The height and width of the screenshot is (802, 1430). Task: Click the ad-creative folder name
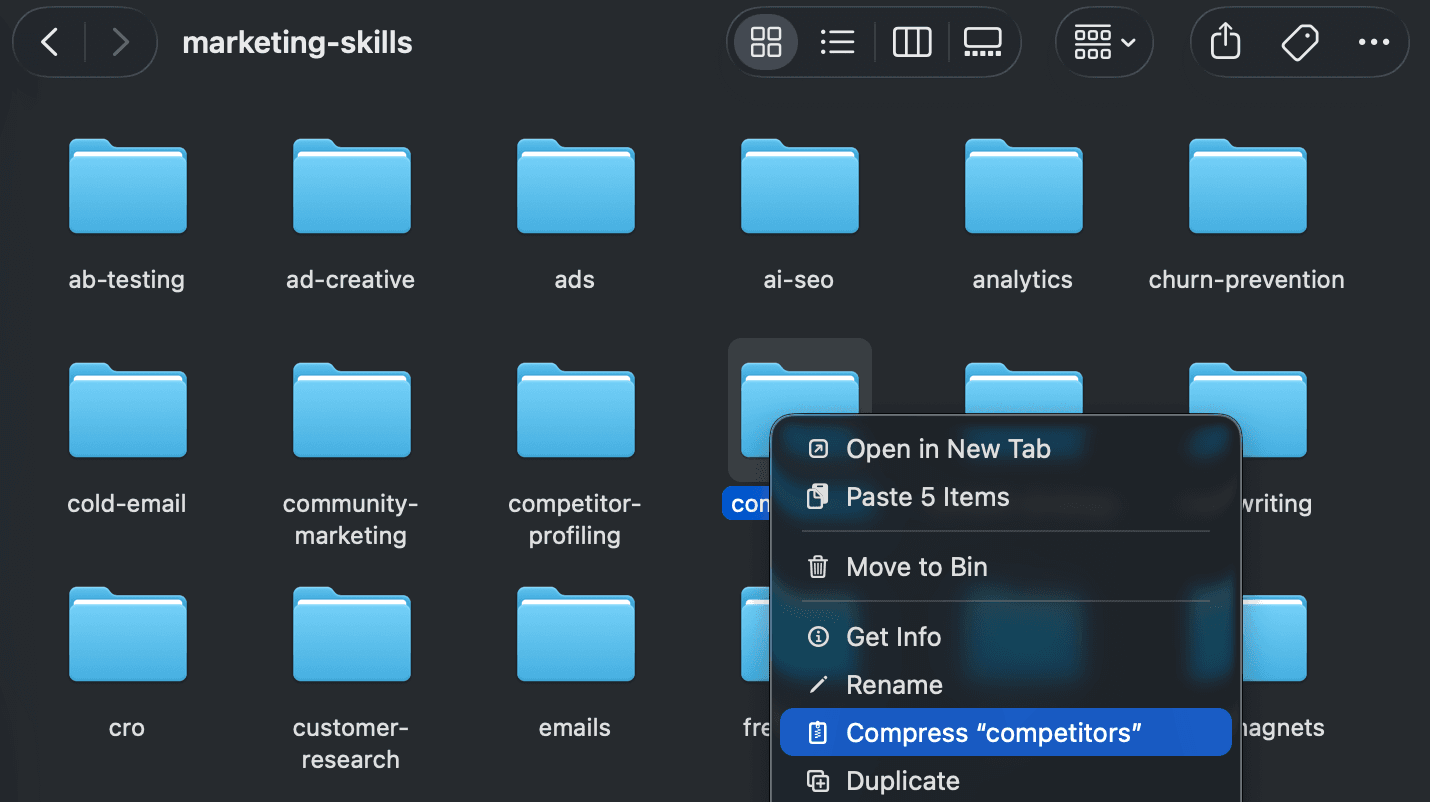coord(351,280)
